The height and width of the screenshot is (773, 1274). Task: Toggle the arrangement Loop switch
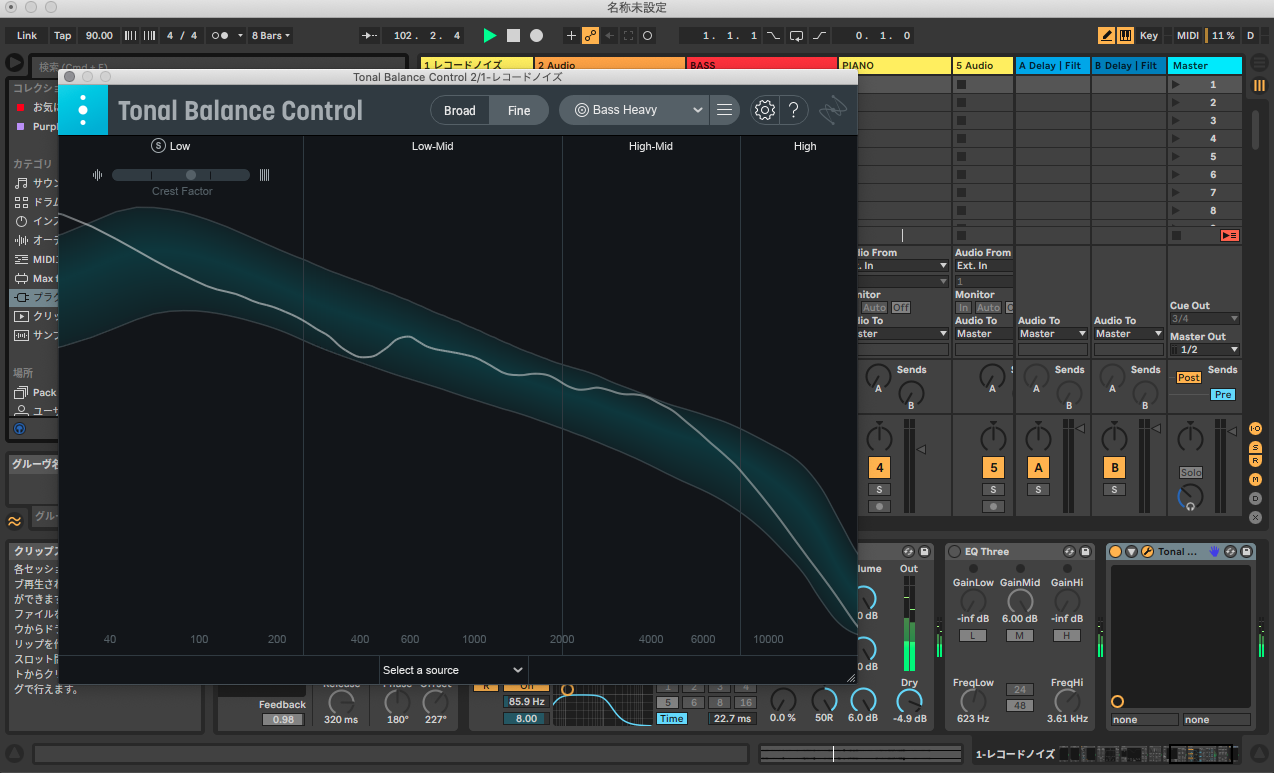pyautogui.click(x=796, y=35)
